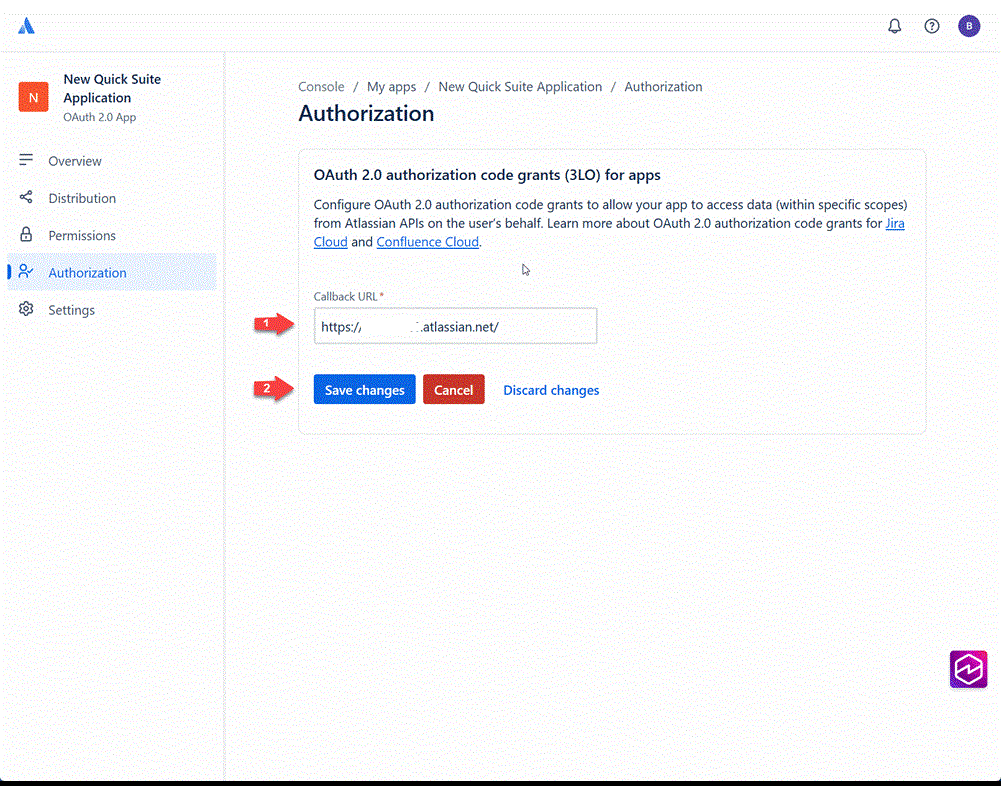
Task: Open the help question mark icon
Action: point(931,26)
